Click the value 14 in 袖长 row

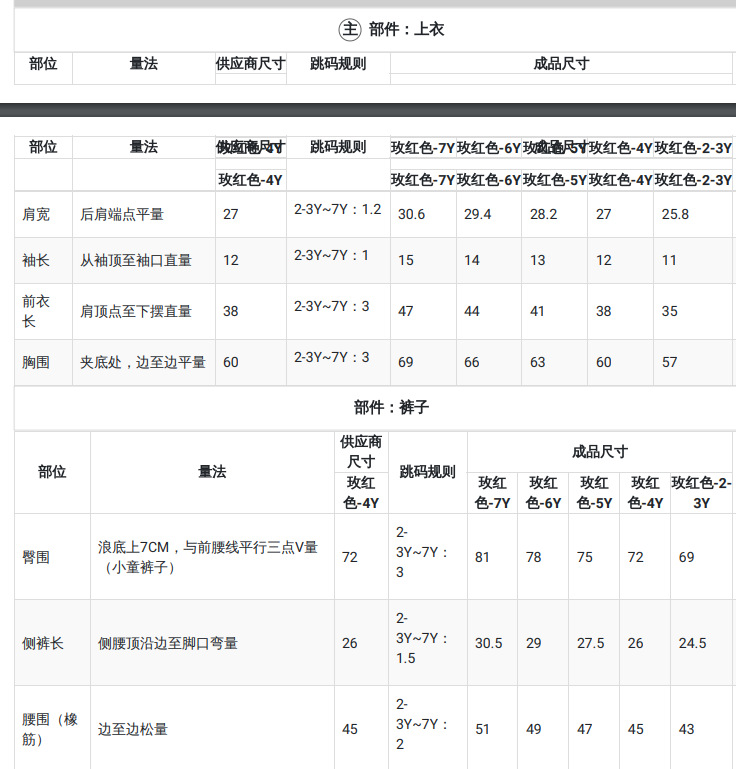point(472,260)
